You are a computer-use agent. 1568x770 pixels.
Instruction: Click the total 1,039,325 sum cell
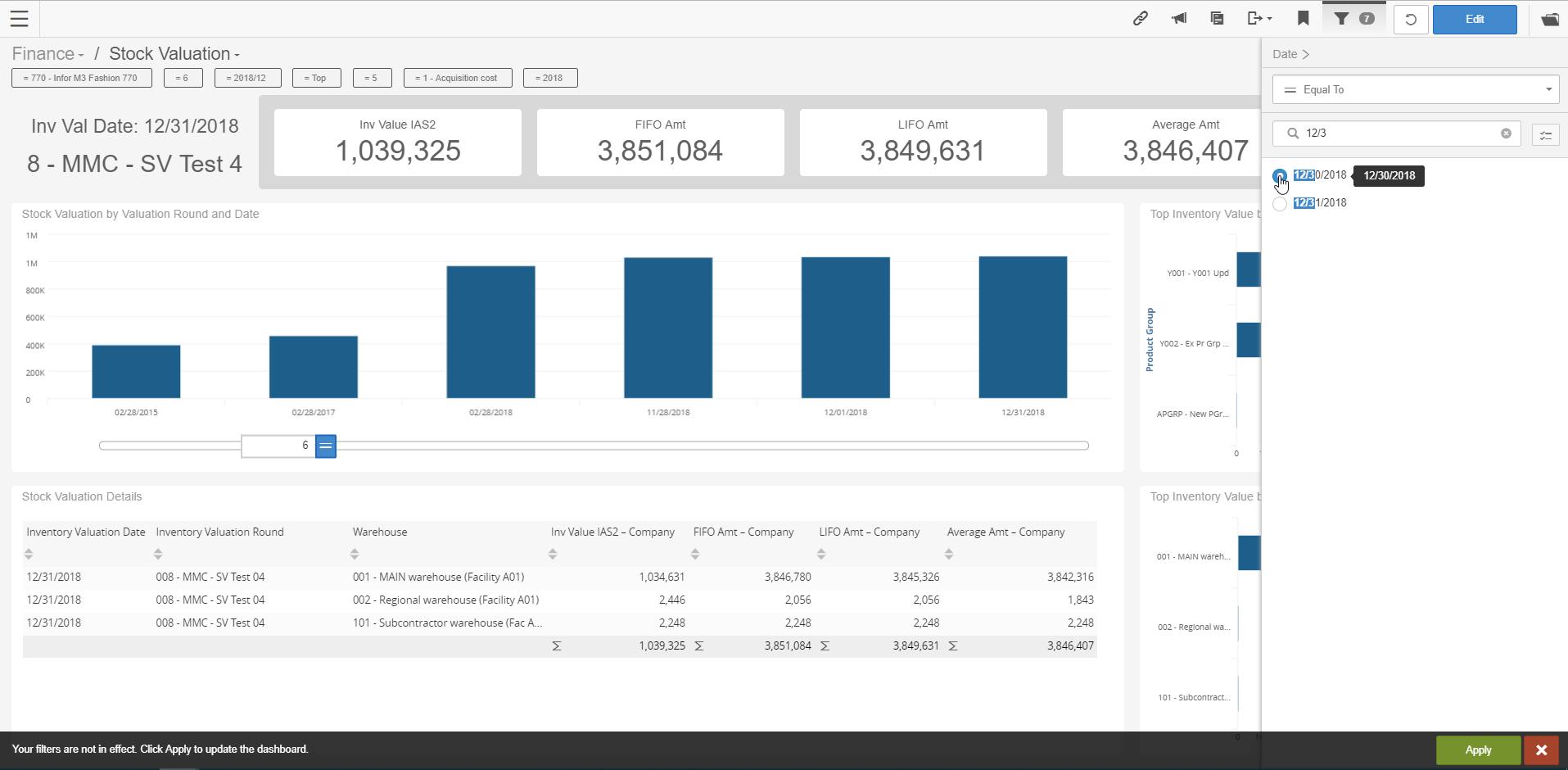pyautogui.click(x=662, y=645)
